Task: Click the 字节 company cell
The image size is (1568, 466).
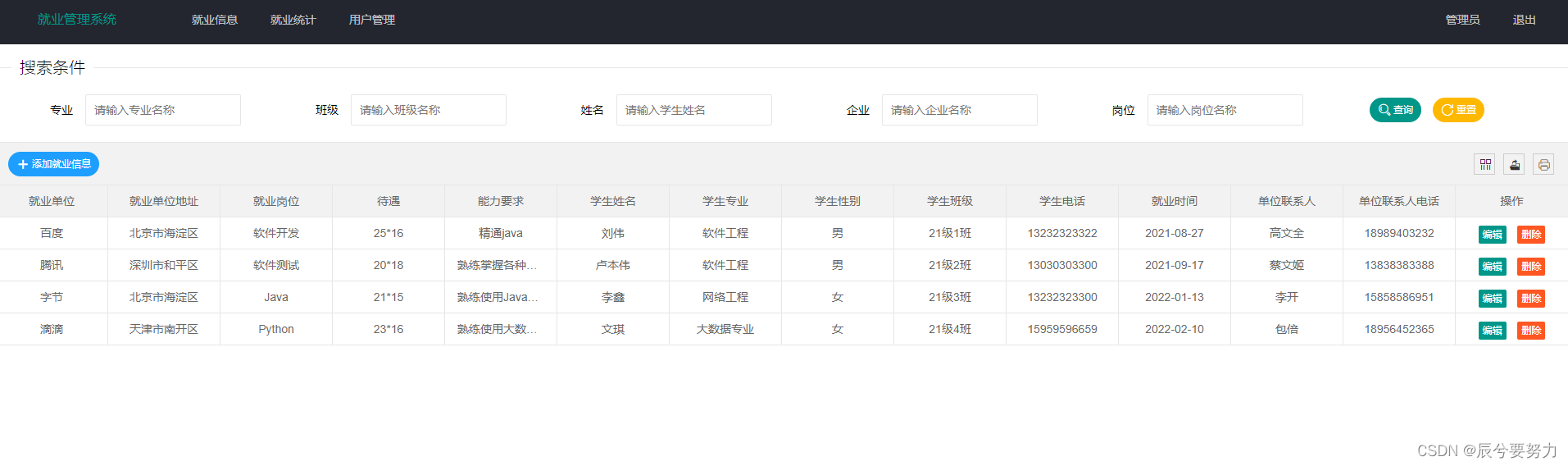Action: (x=52, y=297)
